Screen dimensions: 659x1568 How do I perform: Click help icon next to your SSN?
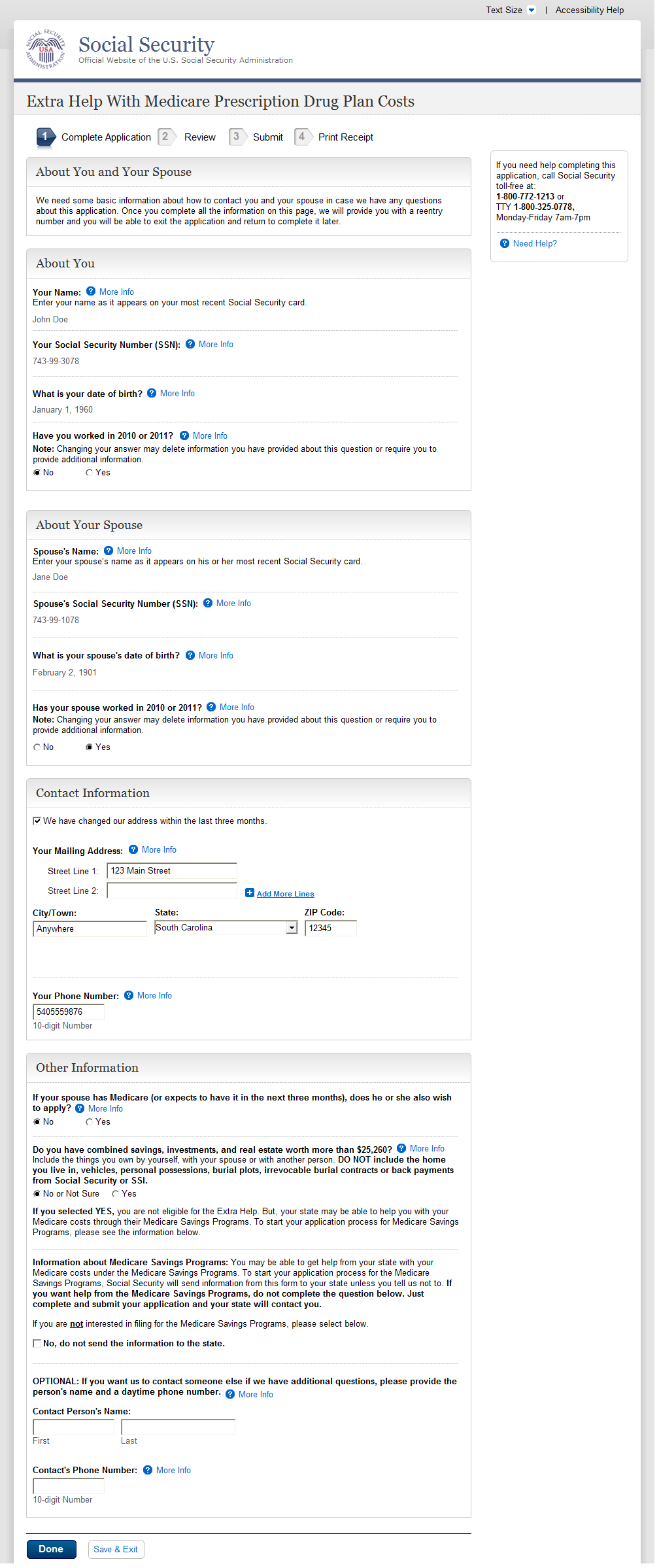190,344
